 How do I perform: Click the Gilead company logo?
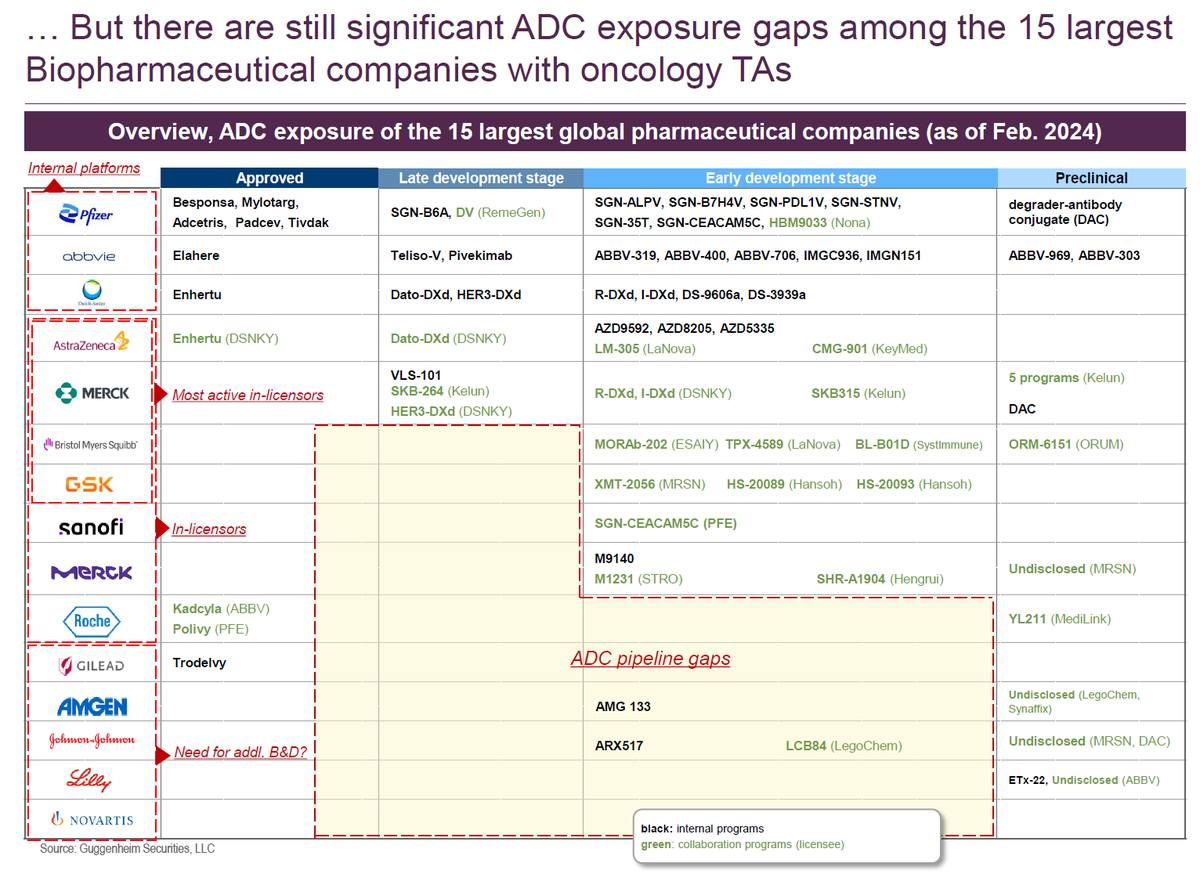coord(91,664)
